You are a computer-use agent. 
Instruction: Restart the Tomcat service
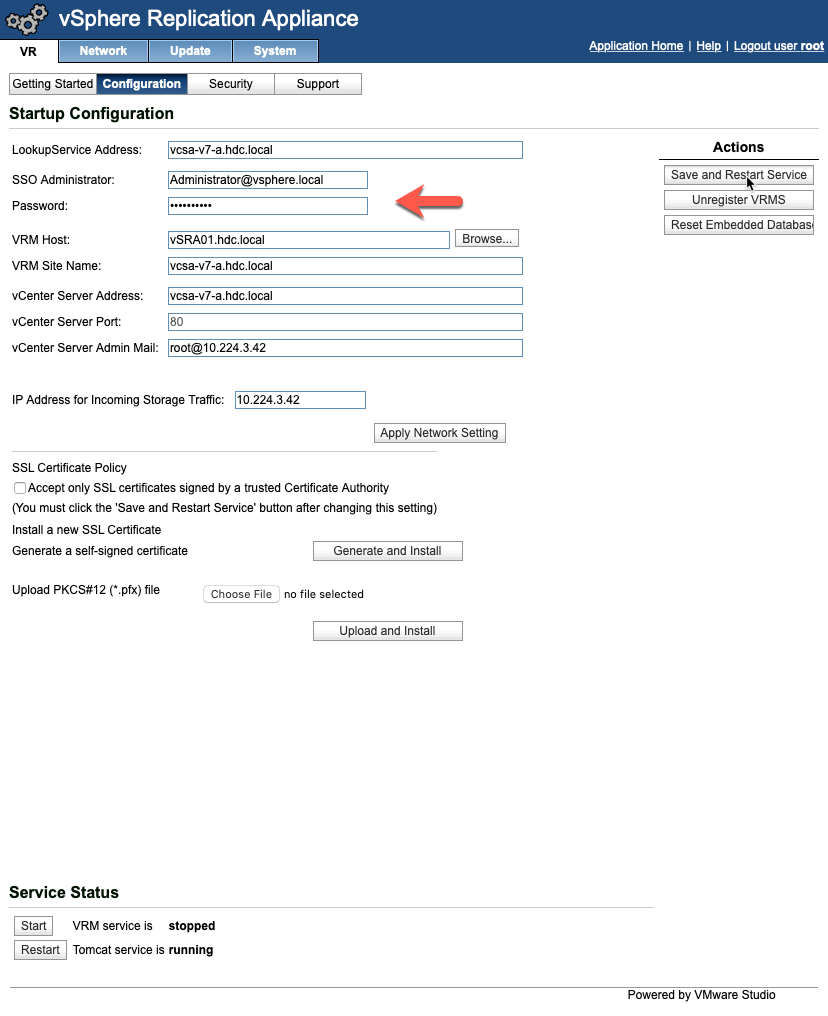[40, 950]
